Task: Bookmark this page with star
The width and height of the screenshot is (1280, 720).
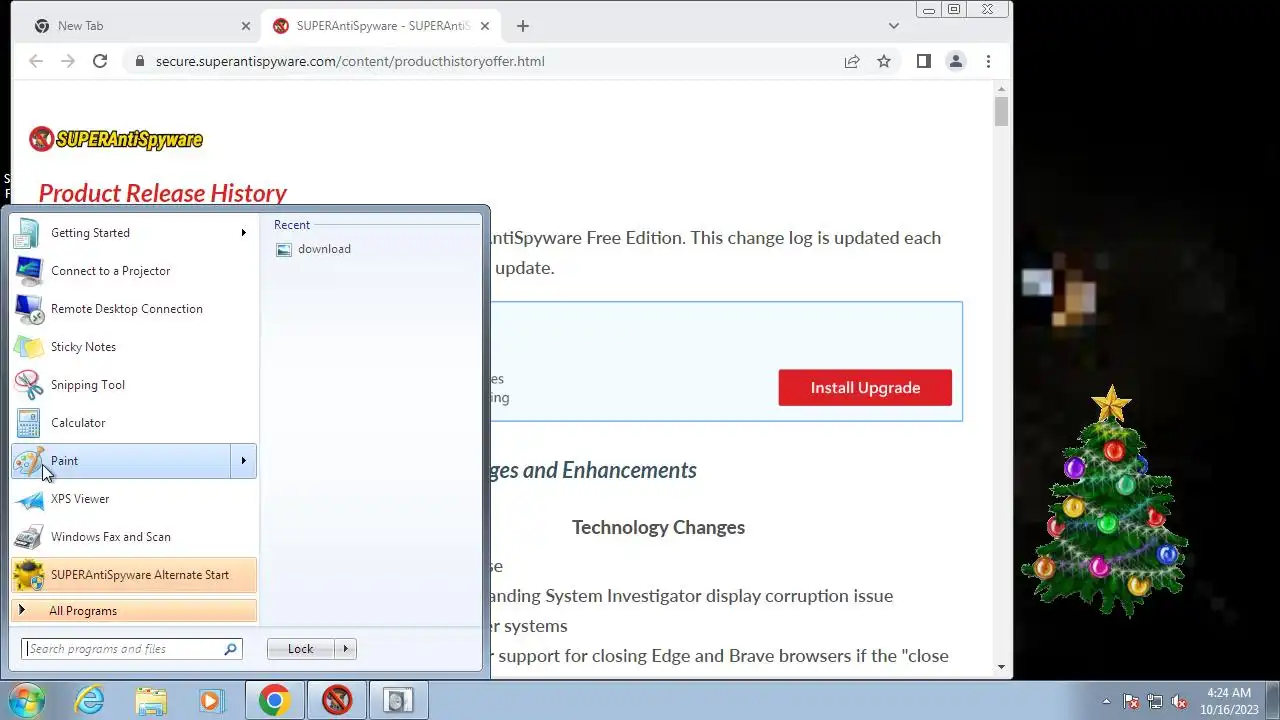Action: 884,61
